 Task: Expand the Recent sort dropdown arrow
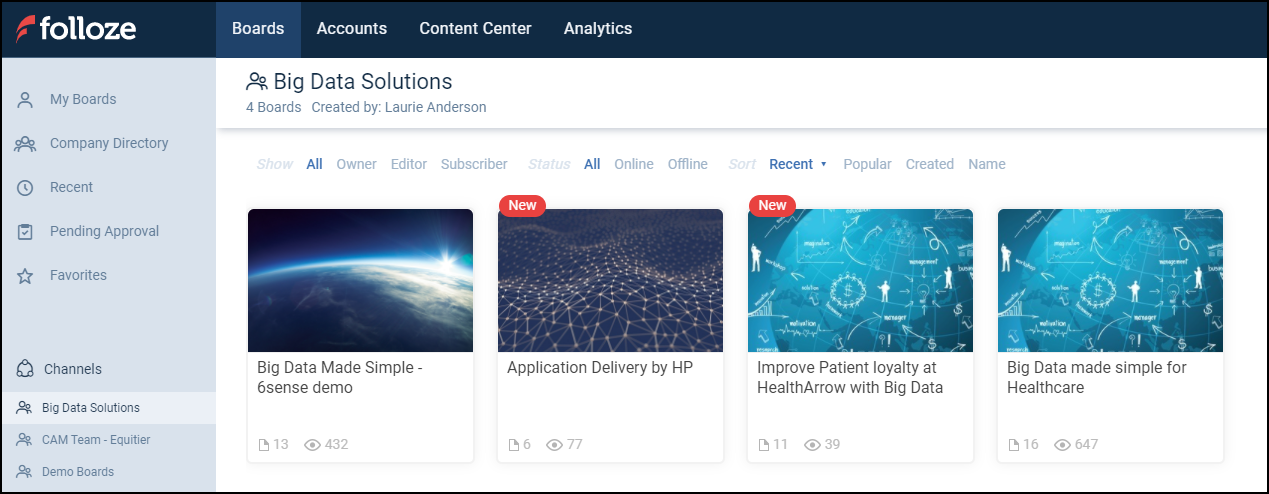tap(823, 165)
